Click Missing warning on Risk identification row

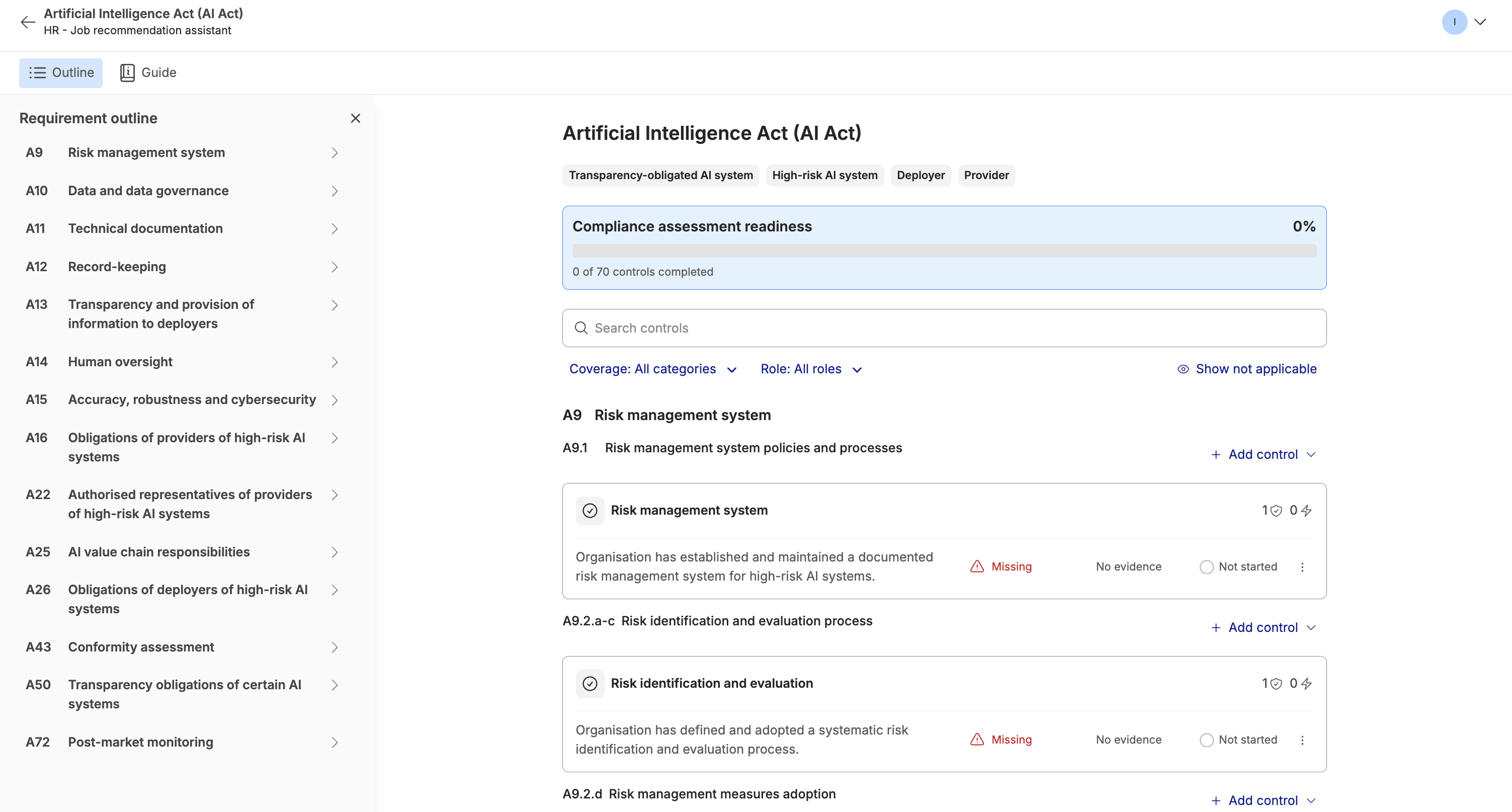click(x=1001, y=740)
